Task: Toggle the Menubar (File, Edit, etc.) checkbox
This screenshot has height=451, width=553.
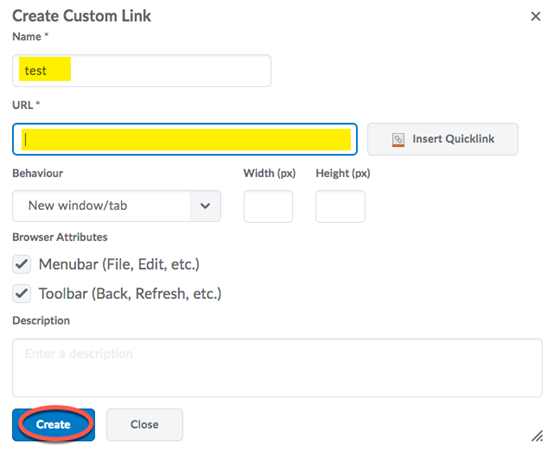Action: pyautogui.click(x=22, y=264)
